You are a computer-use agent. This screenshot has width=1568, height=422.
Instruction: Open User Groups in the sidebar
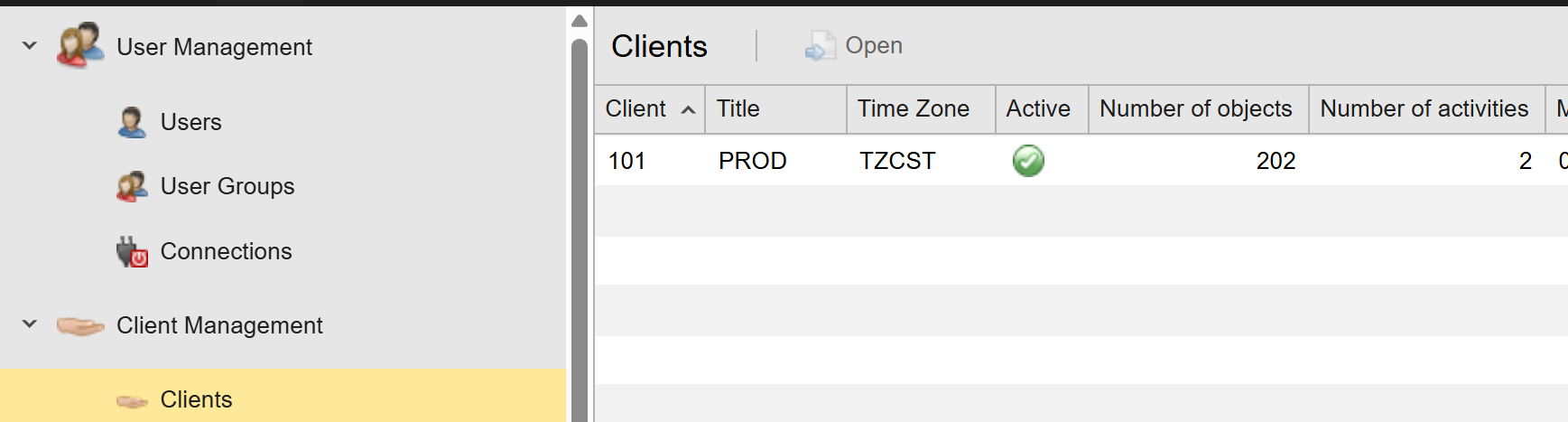[x=227, y=186]
